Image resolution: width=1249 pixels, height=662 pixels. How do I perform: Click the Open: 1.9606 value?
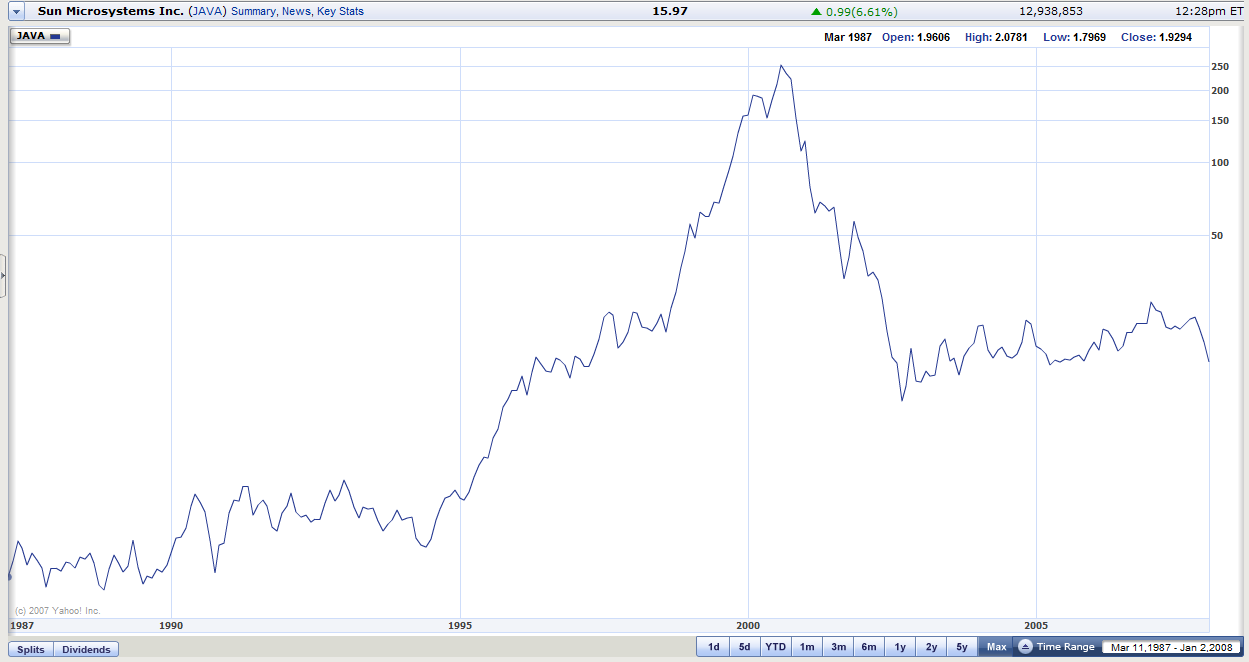pos(916,37)
